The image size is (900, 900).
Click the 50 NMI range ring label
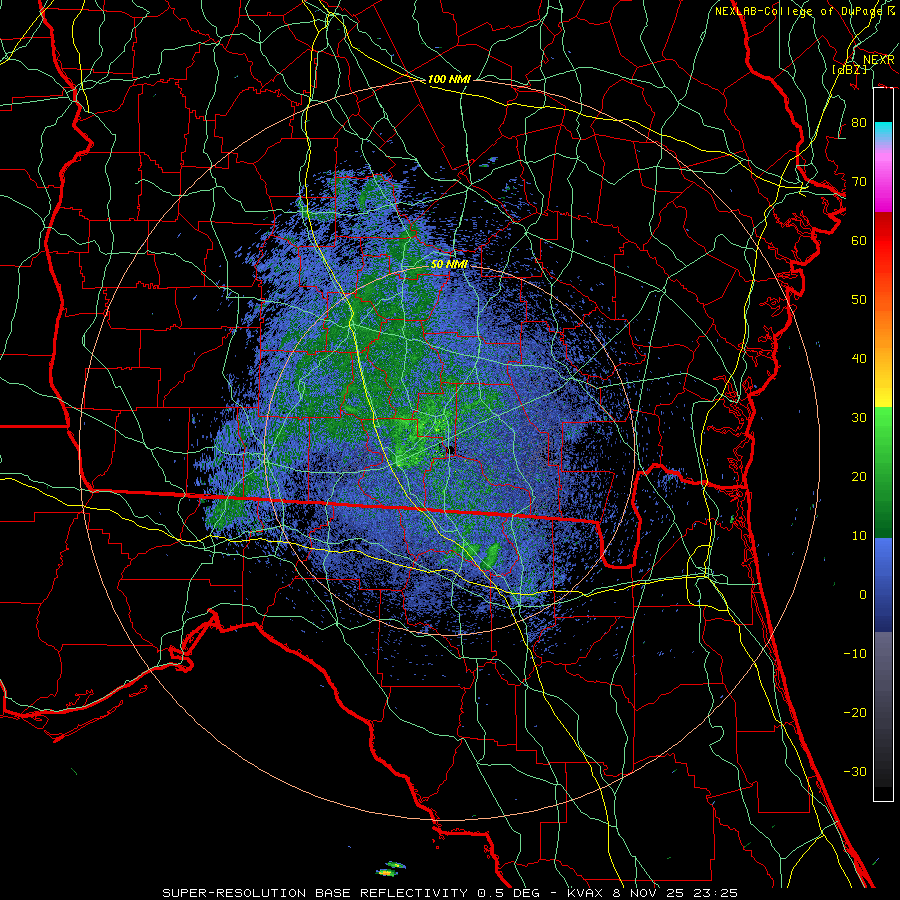pos(449,264)
